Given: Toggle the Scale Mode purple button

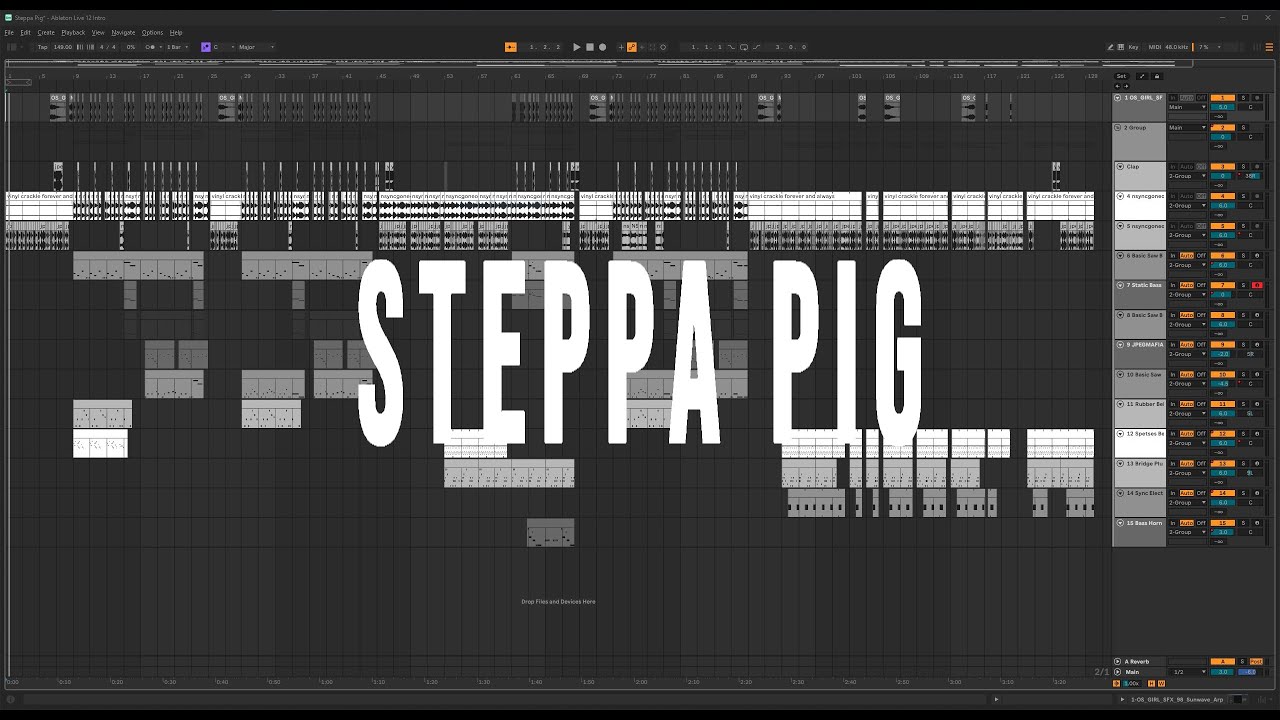Looking at the screenshot, I should pos(206,47).
